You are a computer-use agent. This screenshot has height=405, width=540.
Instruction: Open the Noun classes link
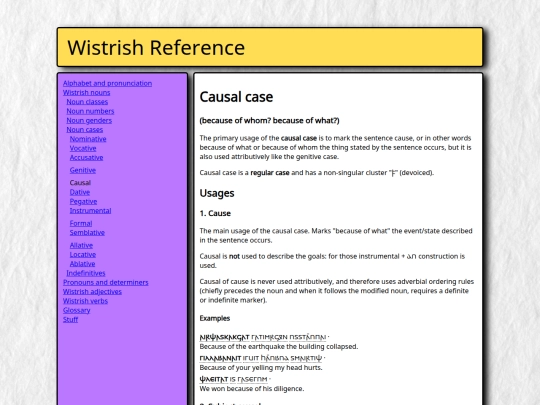(87, 102)
